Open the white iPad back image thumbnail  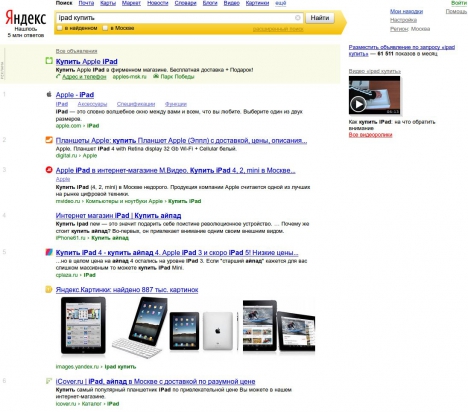[x=218, y=330]
